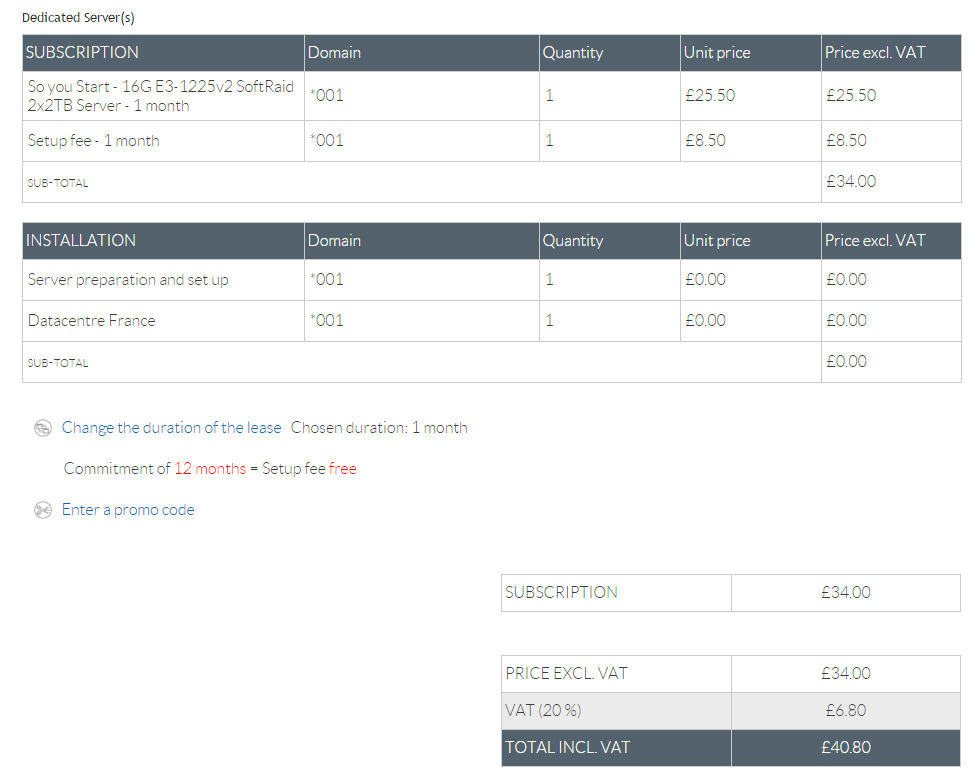Select the red 12 months commitment text
979x779 pixels.
(210, 468)
